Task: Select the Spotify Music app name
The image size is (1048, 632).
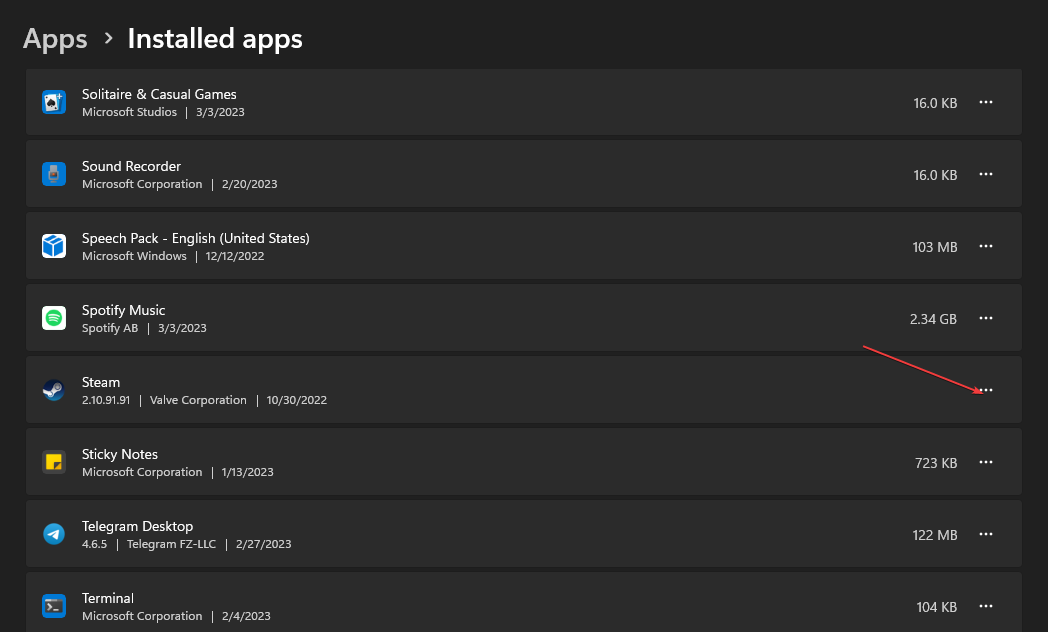Action: 124,311
